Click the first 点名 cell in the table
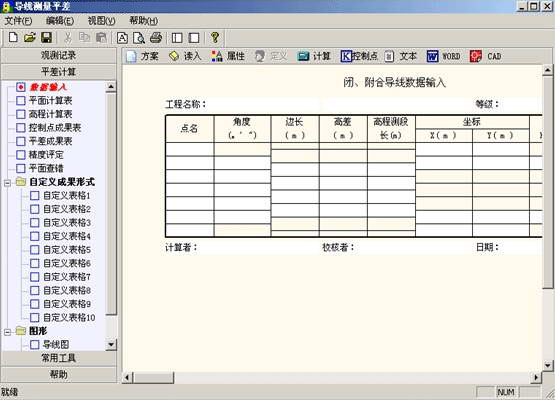 click(x=190, y=149)
